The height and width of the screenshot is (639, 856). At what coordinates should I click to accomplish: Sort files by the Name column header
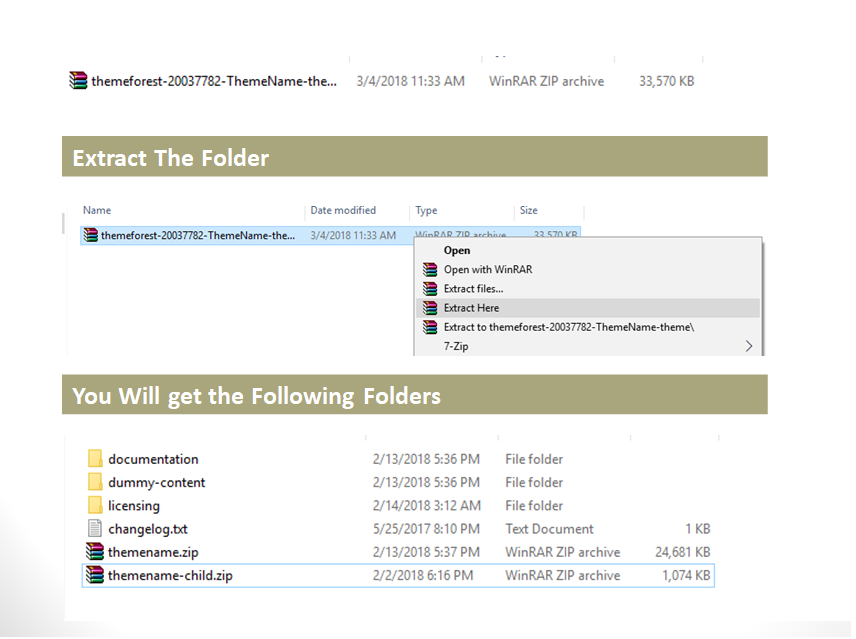coord(97,211)
